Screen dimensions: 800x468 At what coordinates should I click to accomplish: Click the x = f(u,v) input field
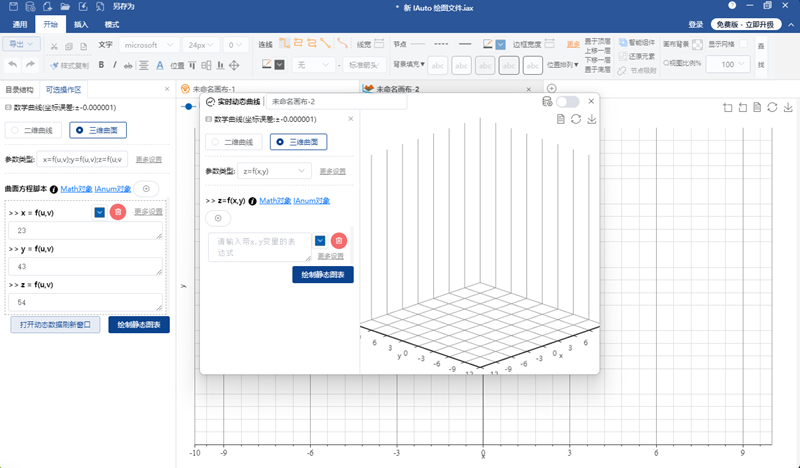(x=85, y=231)
